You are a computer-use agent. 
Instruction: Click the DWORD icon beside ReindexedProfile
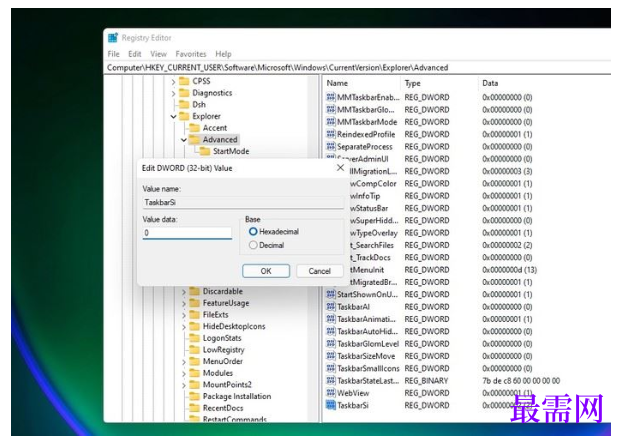[330, 134]
